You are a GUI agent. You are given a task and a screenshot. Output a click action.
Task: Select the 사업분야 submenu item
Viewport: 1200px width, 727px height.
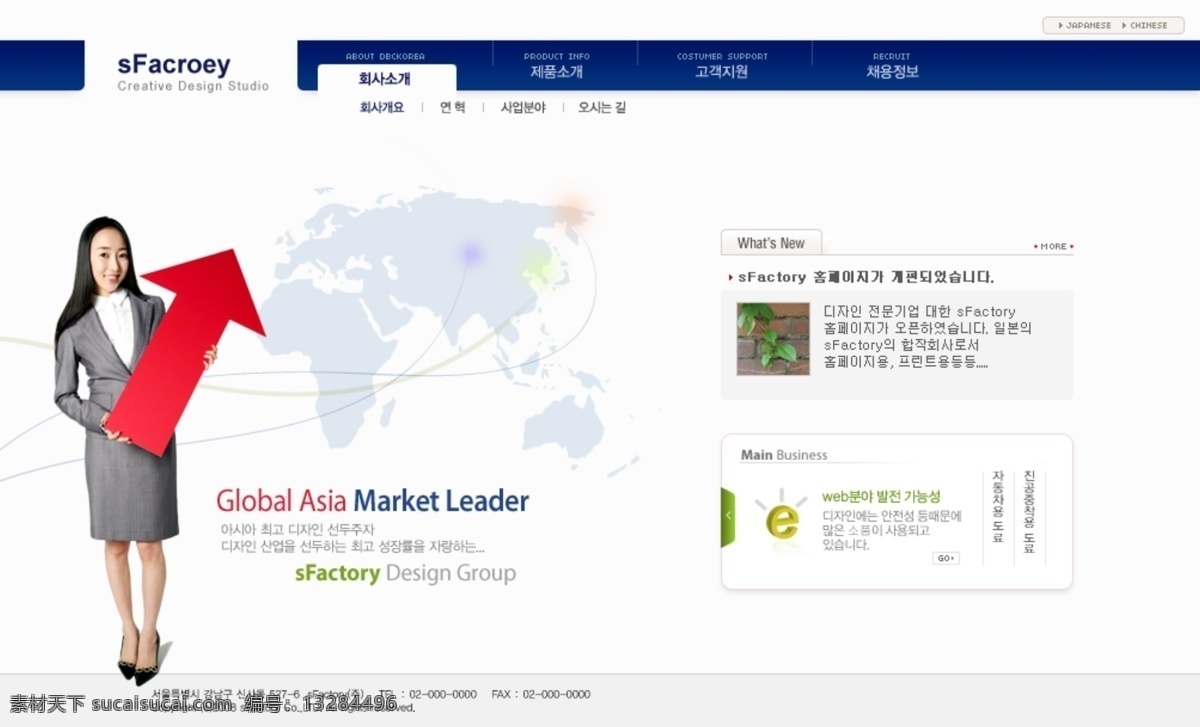coord(523,107)
